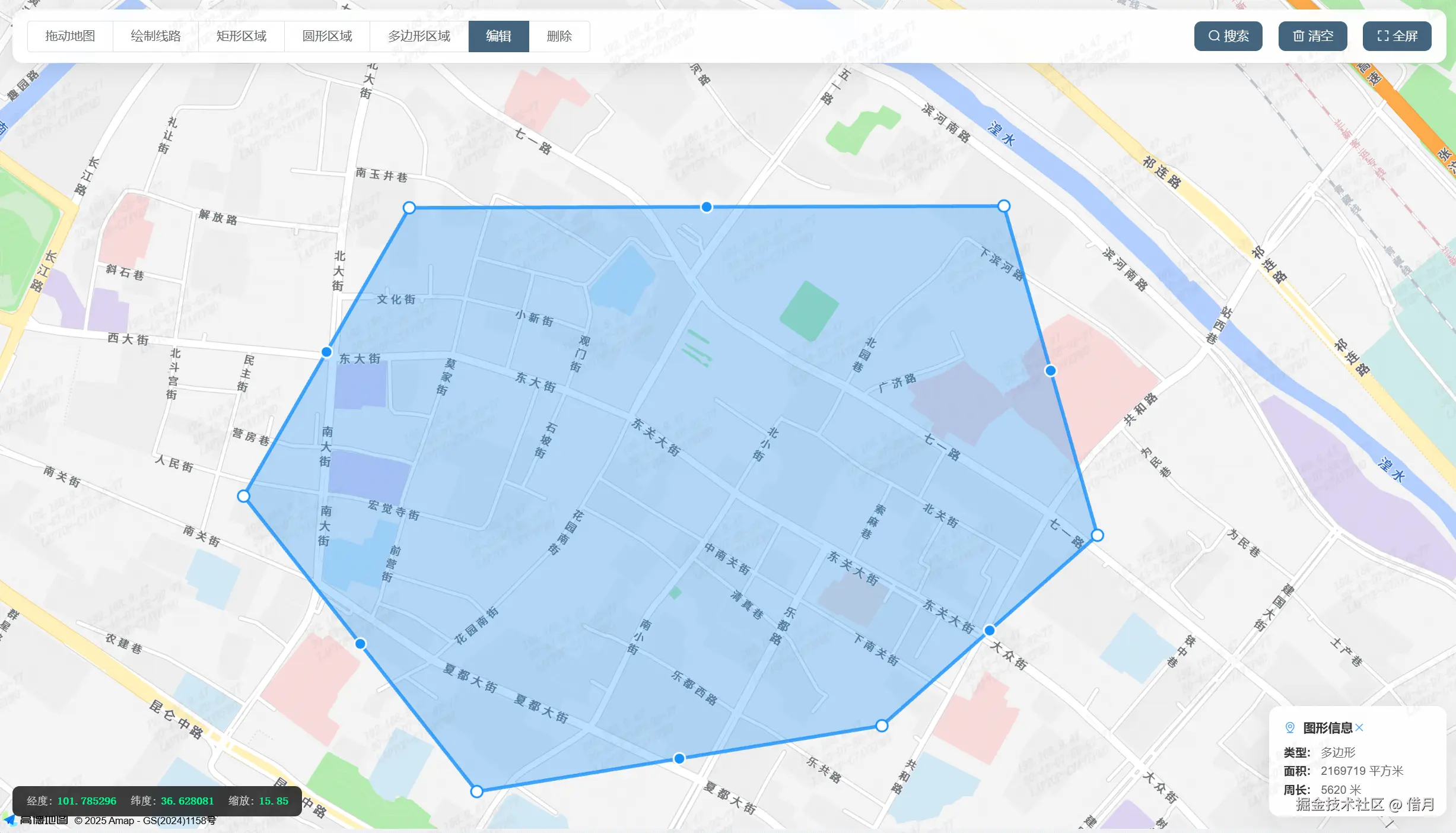Click the leftmost polygon vertex near 人民街
Image resolution: width=1456 pixels, height=833 pixels.
(x=243, y=497)
